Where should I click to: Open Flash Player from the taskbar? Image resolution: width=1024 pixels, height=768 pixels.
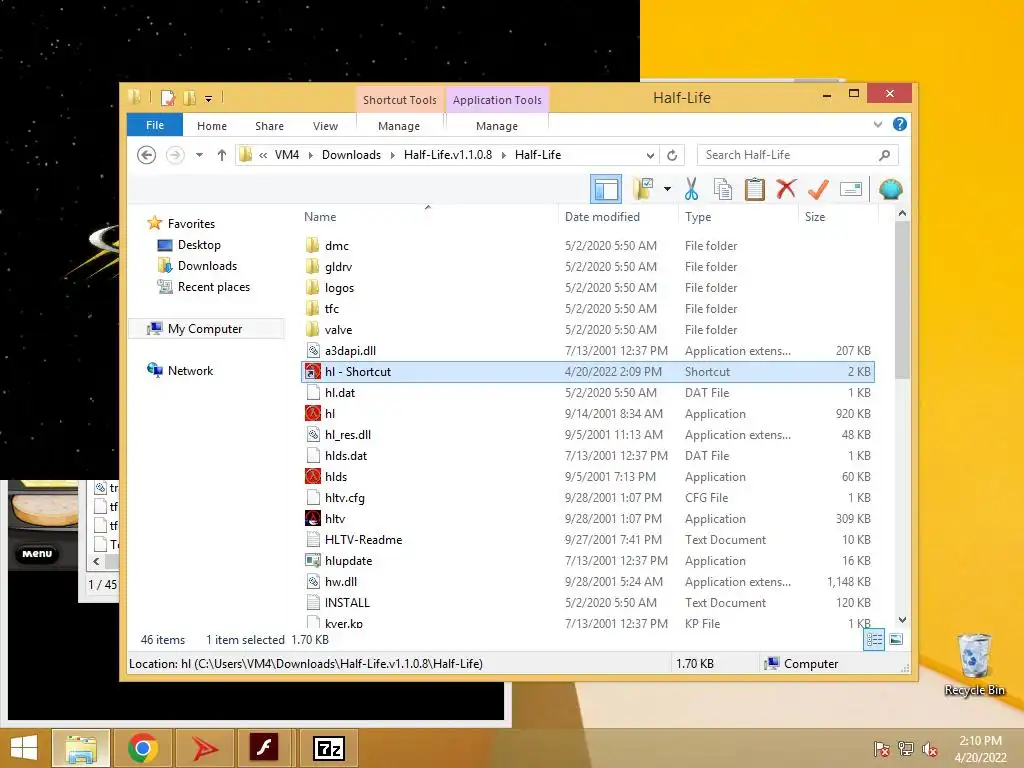click(264, 748)
